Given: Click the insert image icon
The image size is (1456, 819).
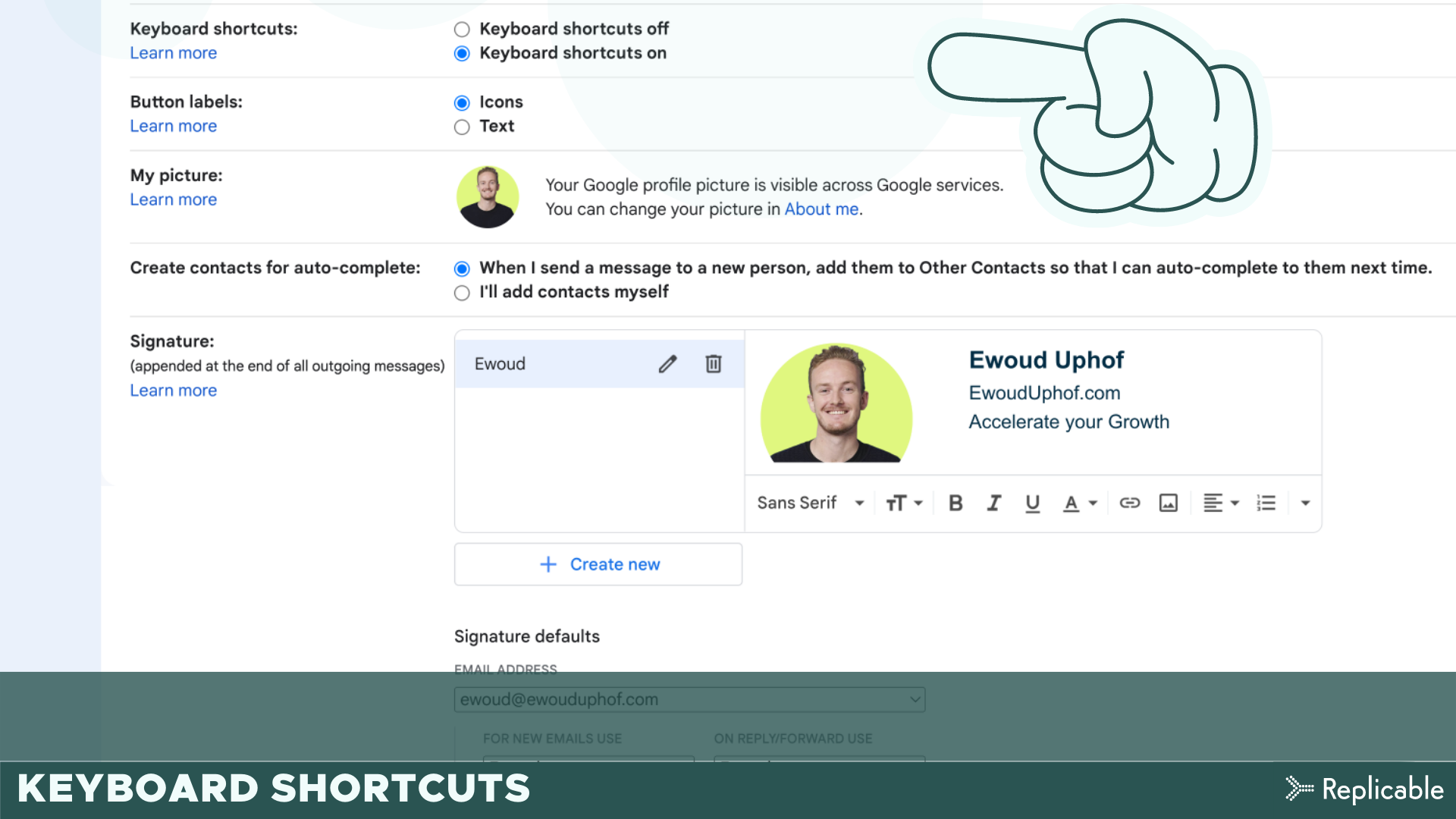Looking at the screenshot, I should [1168, 503].
